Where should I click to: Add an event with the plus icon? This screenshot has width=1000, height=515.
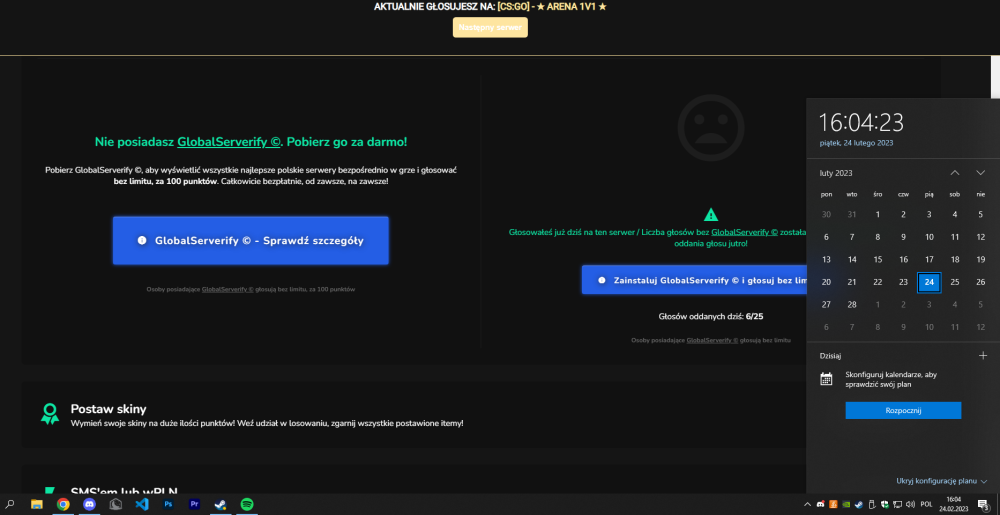(983, 356)
